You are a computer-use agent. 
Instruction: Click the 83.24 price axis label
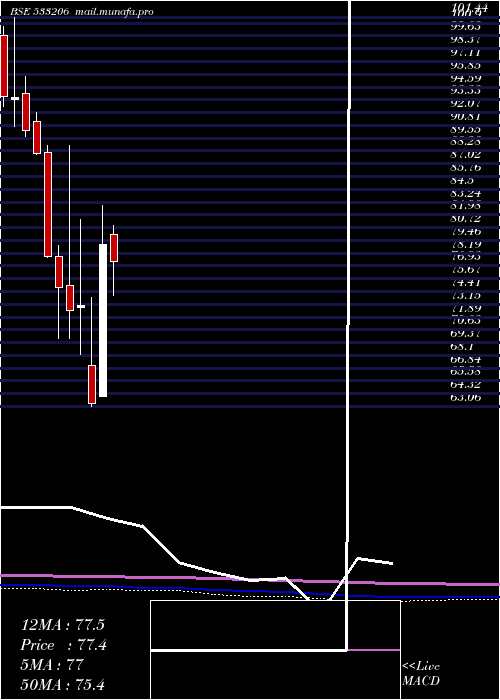pos(466,193)
